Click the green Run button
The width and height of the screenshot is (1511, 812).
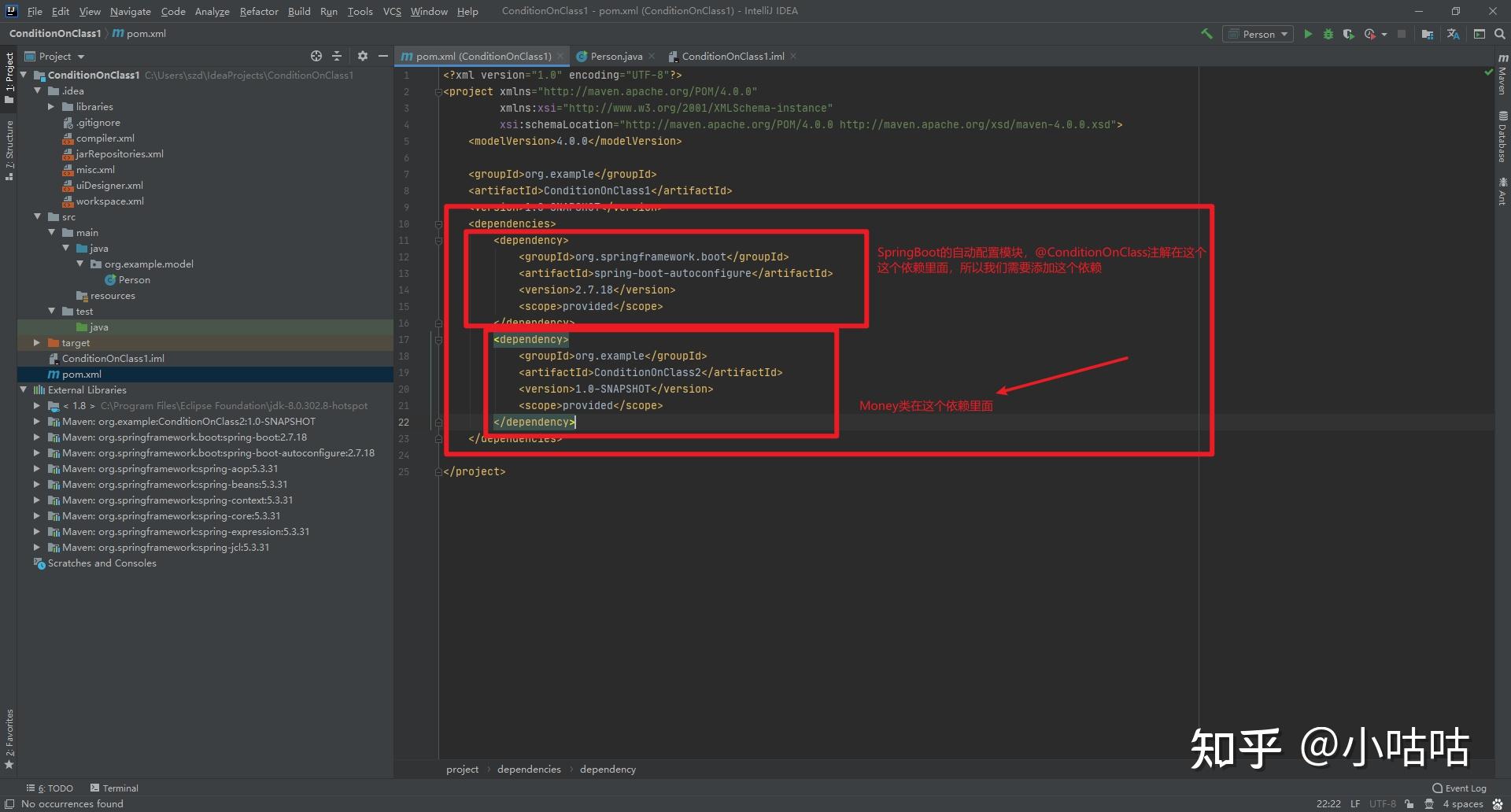(x=1308, y=34)
